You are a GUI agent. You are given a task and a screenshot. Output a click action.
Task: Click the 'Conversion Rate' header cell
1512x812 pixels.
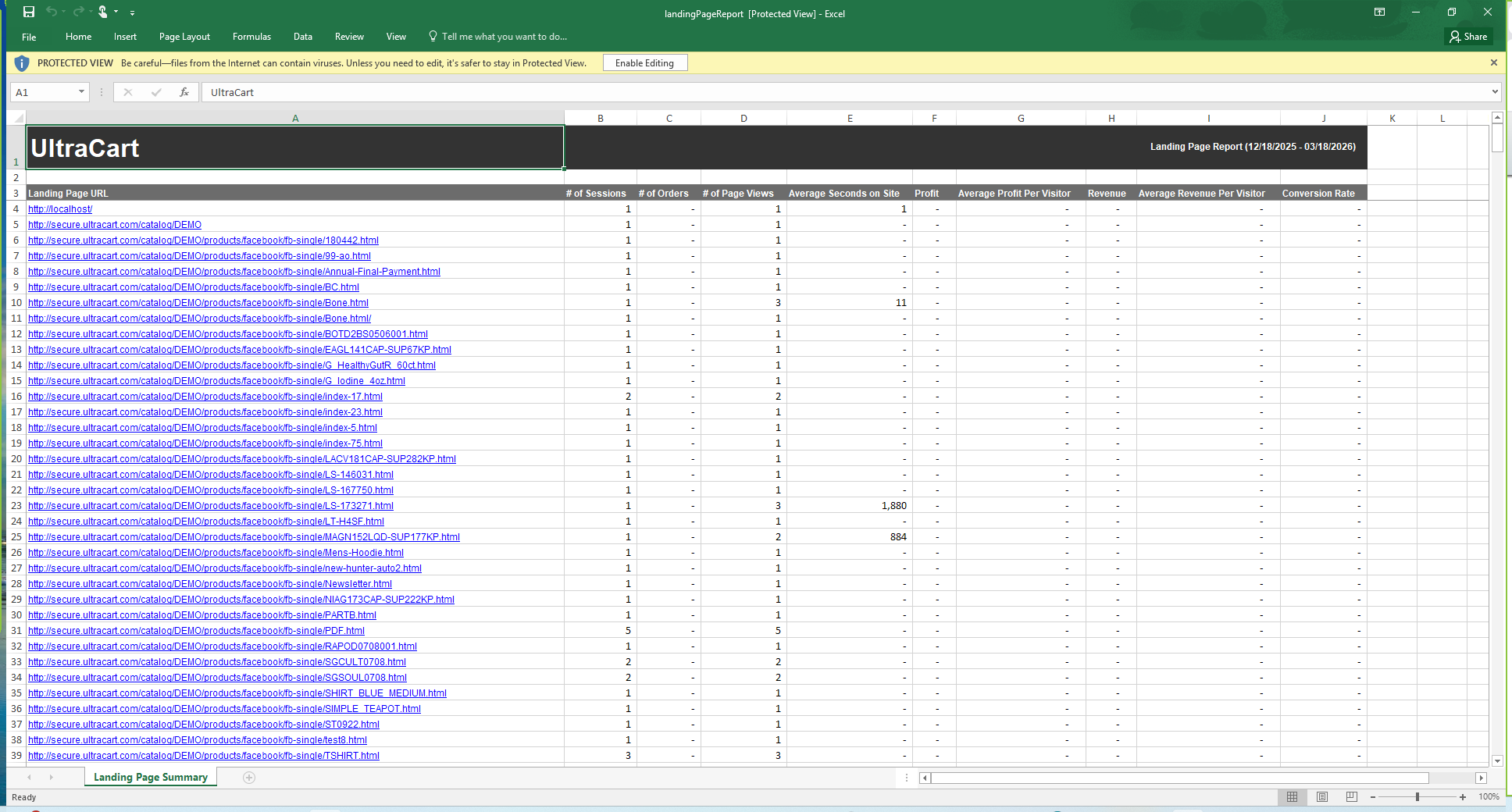point(1324,193)
